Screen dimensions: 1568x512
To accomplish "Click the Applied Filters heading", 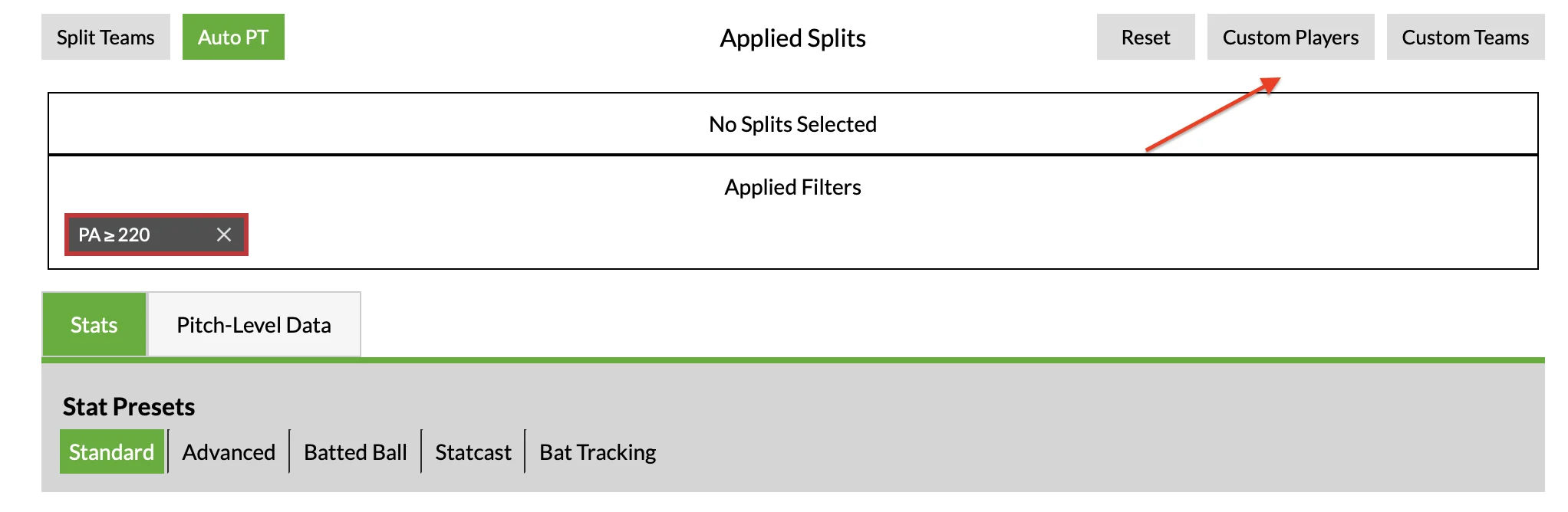I will (792, 187).
